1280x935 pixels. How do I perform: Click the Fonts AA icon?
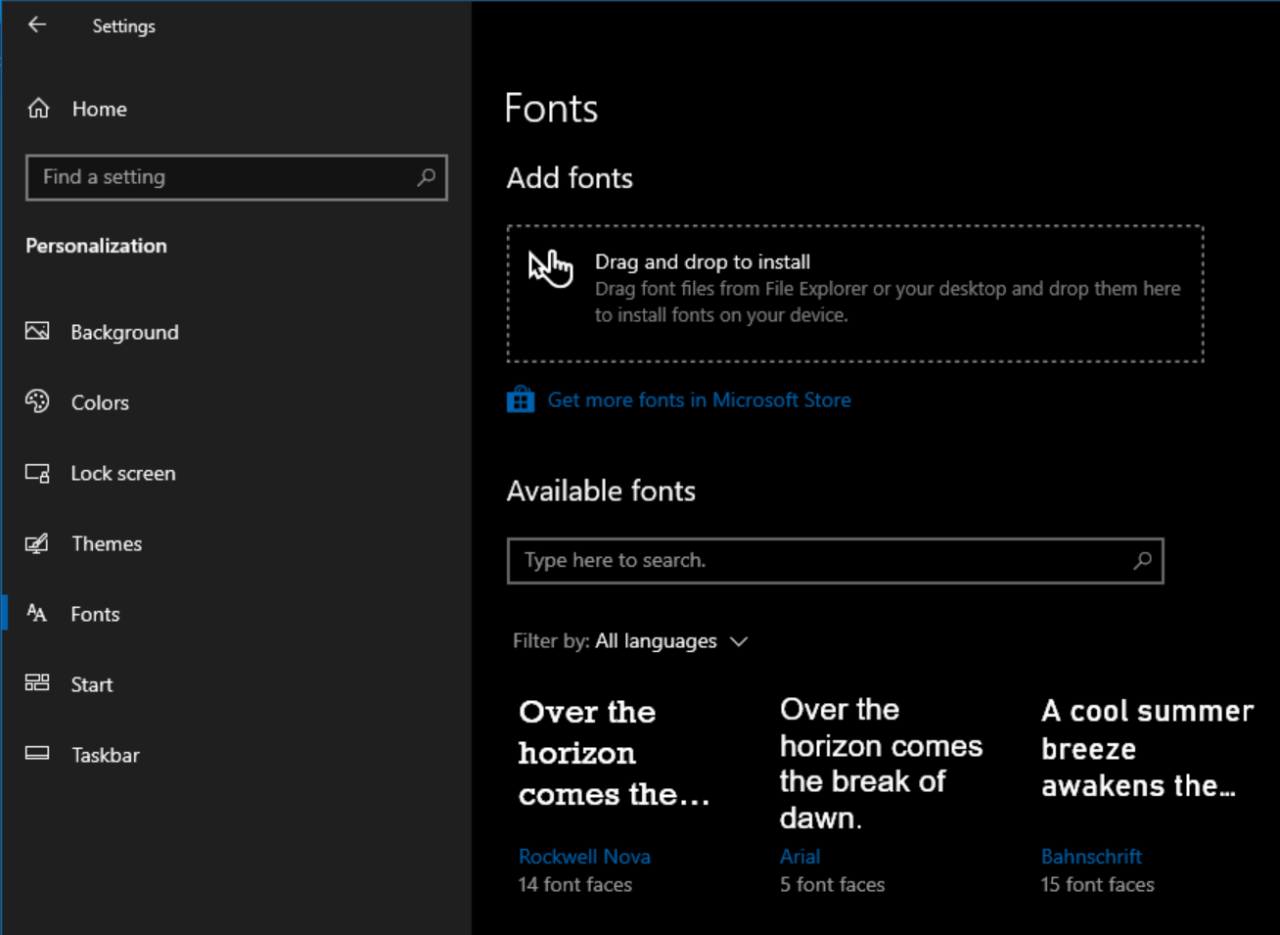[x=37, y=613]
